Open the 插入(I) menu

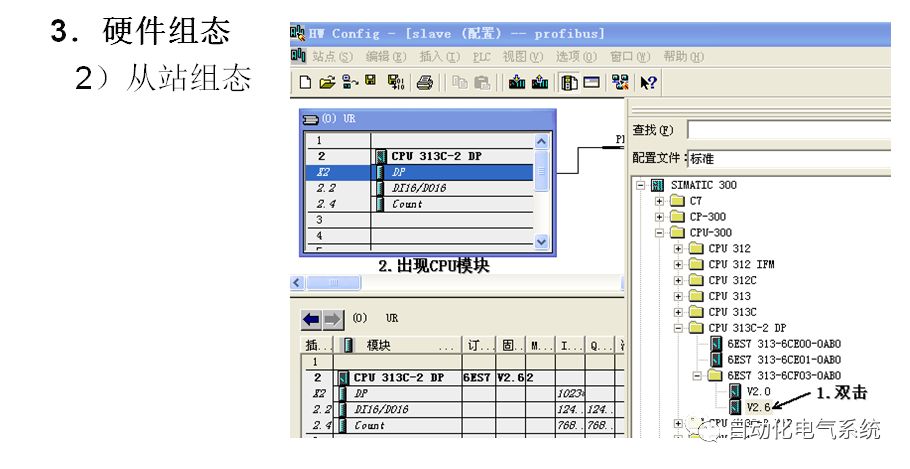439,56
